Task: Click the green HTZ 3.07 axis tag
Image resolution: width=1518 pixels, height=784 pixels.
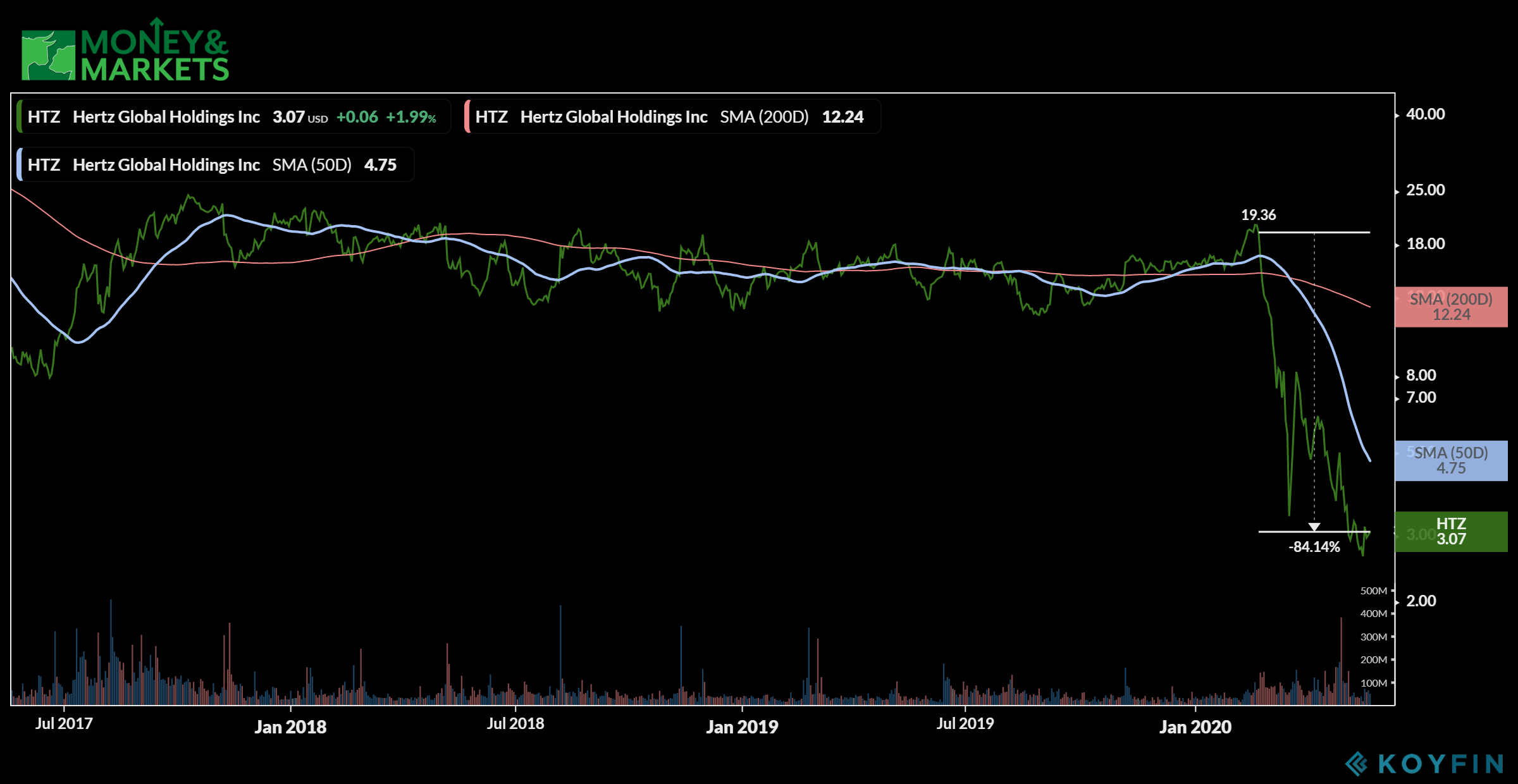Action: (1451, 532)
